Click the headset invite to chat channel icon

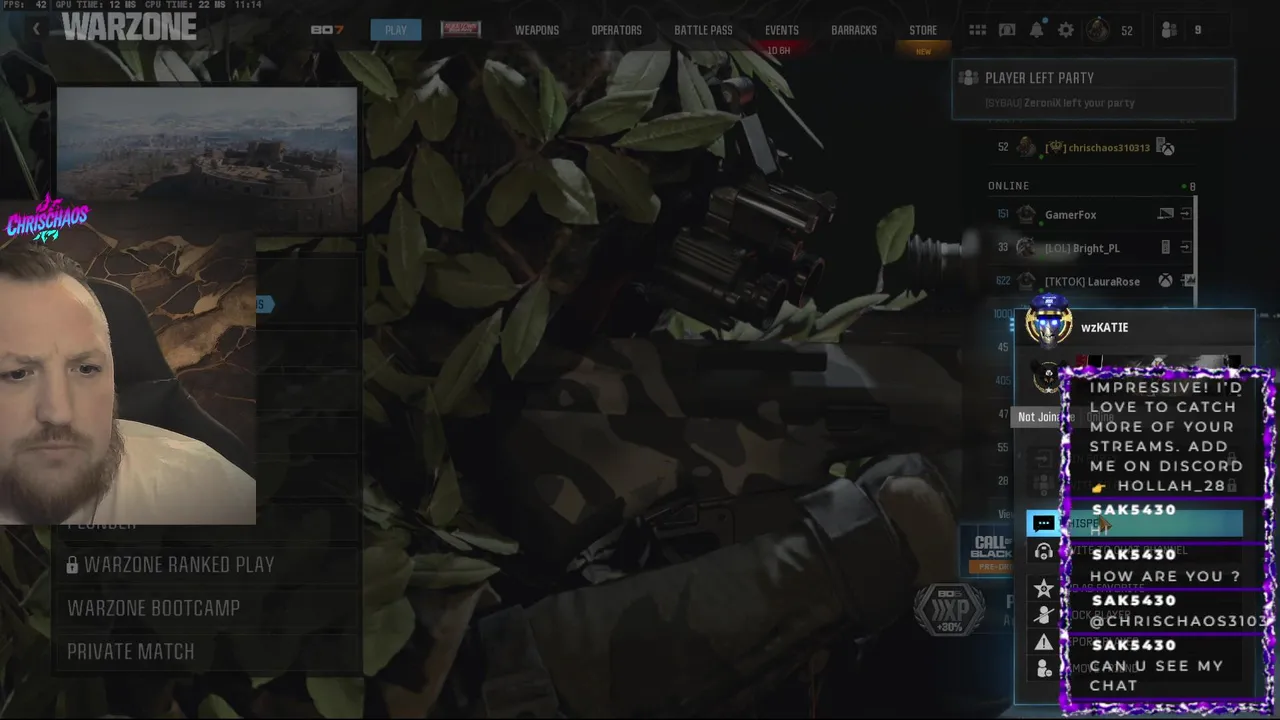pos(1043,551)
